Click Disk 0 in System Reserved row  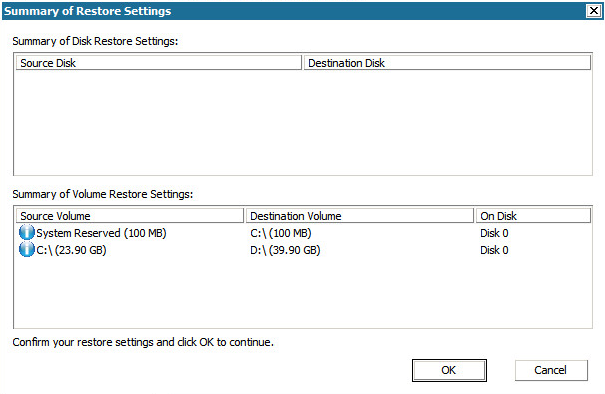pos(494,233)
